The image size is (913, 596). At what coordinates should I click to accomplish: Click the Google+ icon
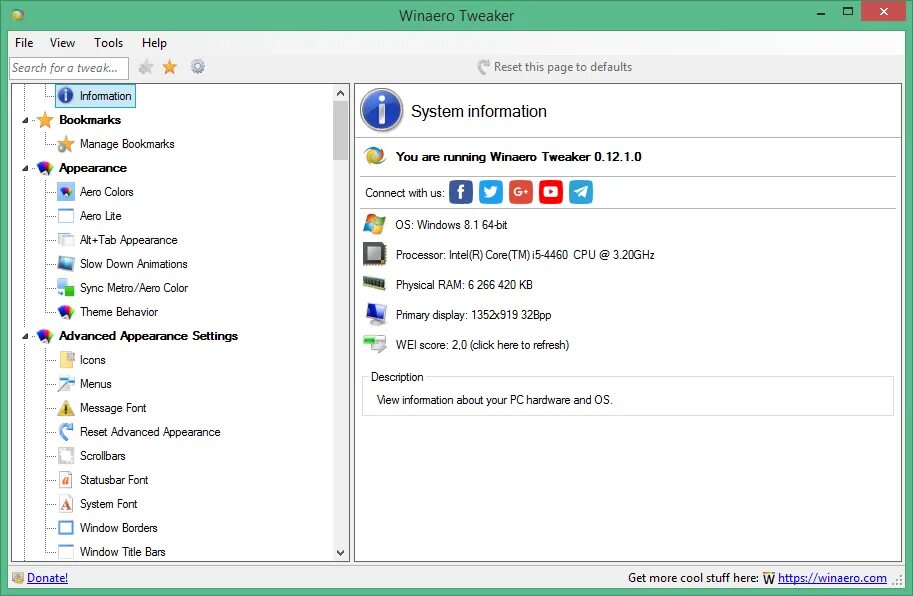pos(521,192)
